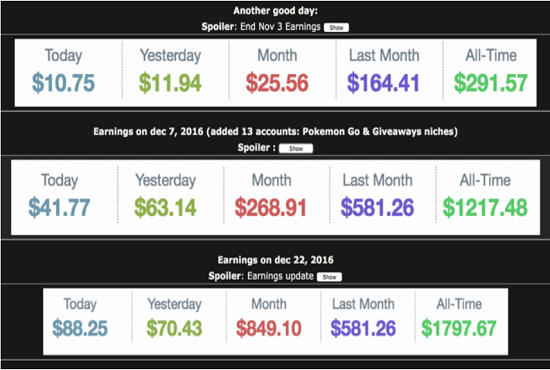Viewport: 550px width, 370px height.
Task: Click the All-Time label above $1217.48
Action: (x=485, y=180)
